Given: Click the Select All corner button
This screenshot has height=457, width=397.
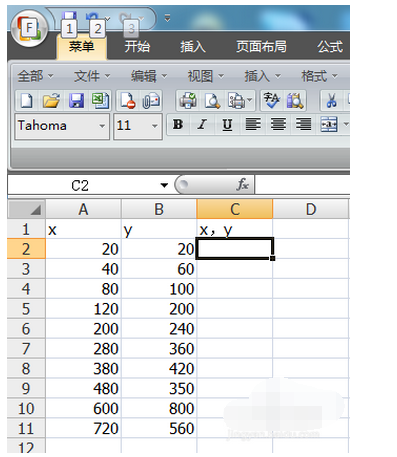Looking at the screenshot, I should 26,209.
